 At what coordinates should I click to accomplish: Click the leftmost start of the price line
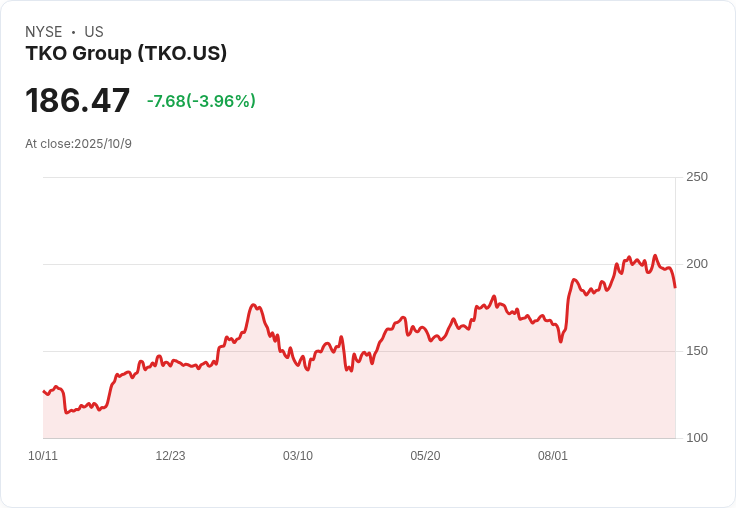(43, 391)
